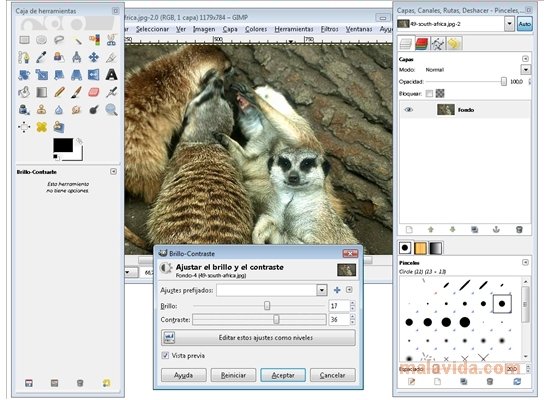Select the Blend gradient tool
This screenshot has height=400, width=550.
click(41, 92)
